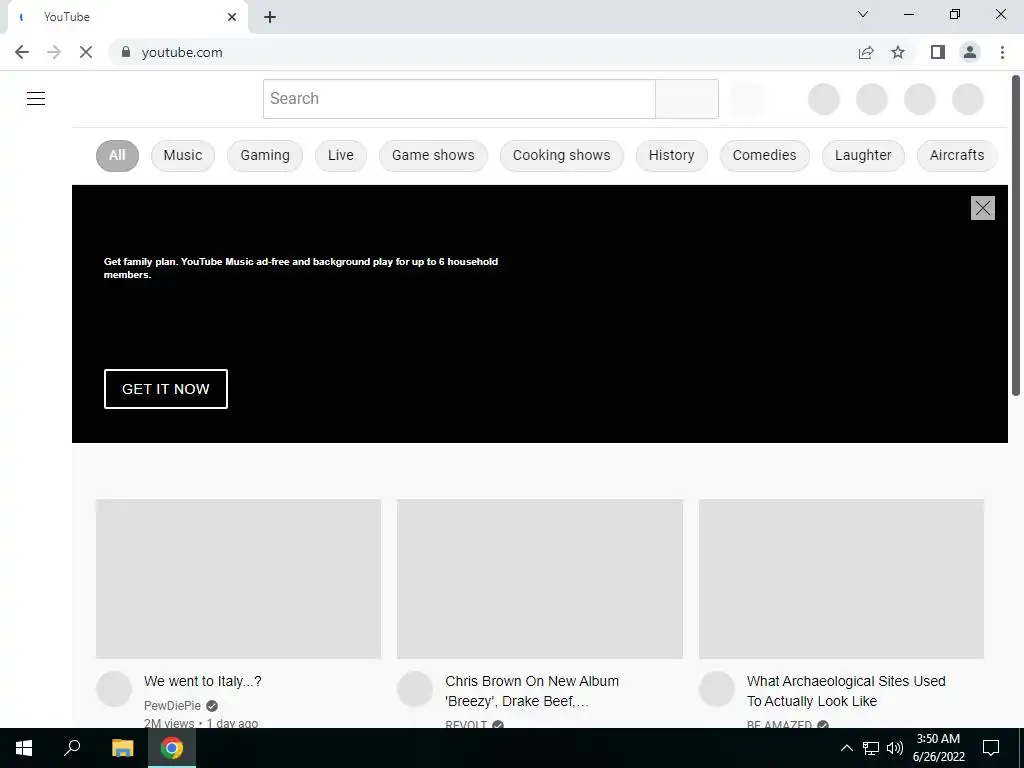This screenshot has width=1024, height=768.
Task: Click the Chrome taskbar icon
Action: point(172,748)
